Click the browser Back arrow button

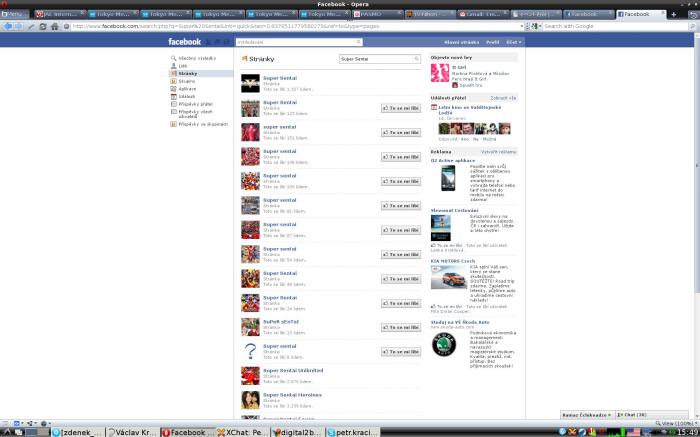click(7, 26)
